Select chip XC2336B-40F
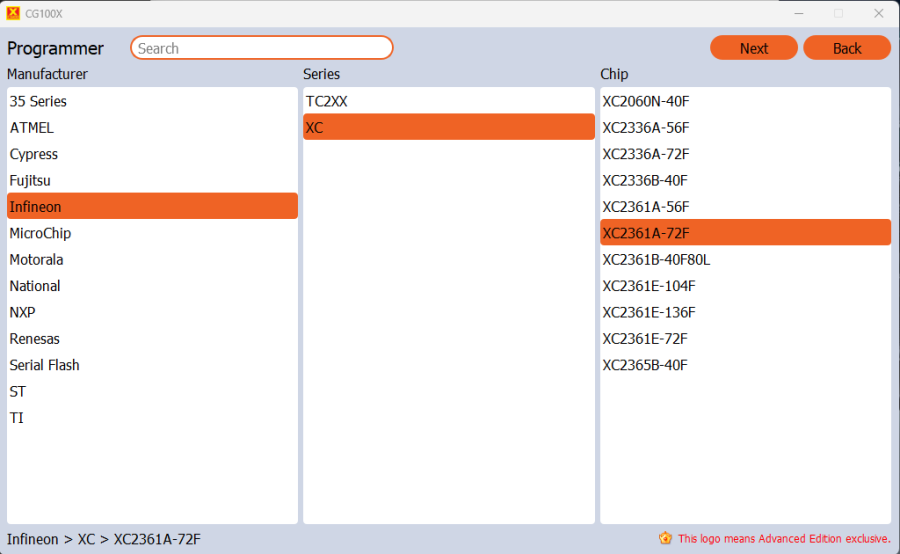This screenshot has height=554, width=900. coord(645,181)
